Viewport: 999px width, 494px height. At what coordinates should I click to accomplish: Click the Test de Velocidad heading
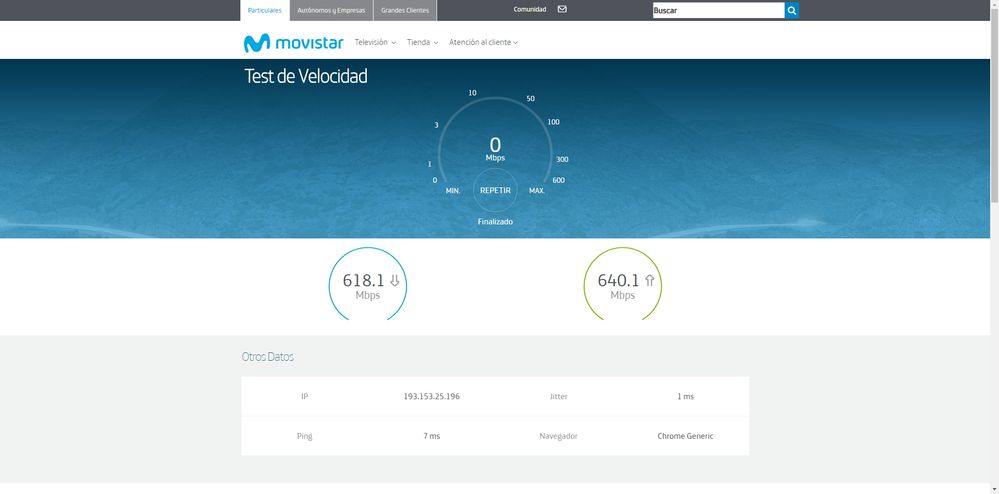coord(306,76)
